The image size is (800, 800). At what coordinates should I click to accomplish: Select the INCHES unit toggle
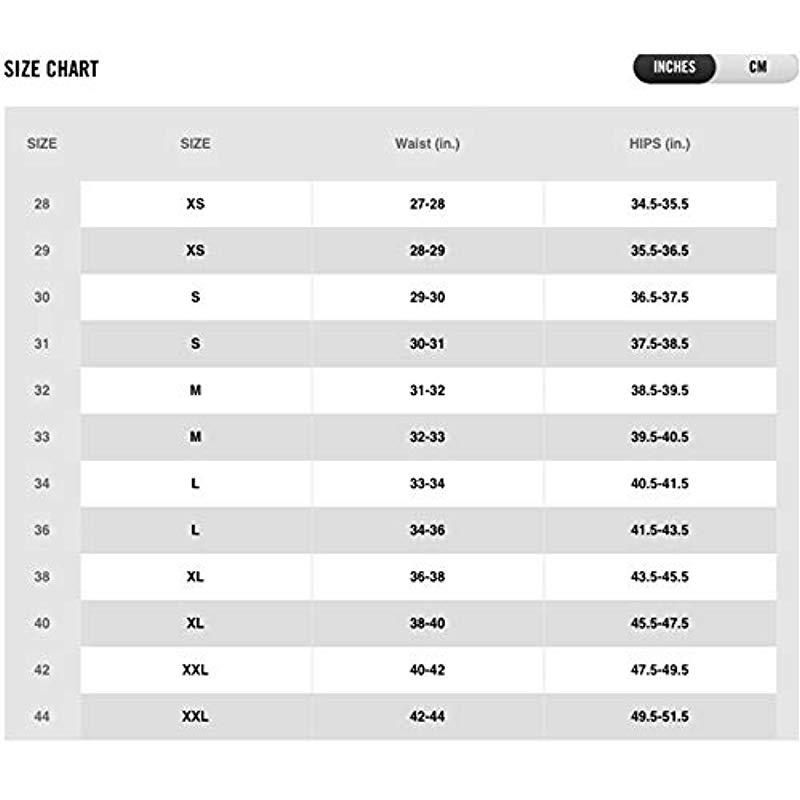click(x=674, y=67)
